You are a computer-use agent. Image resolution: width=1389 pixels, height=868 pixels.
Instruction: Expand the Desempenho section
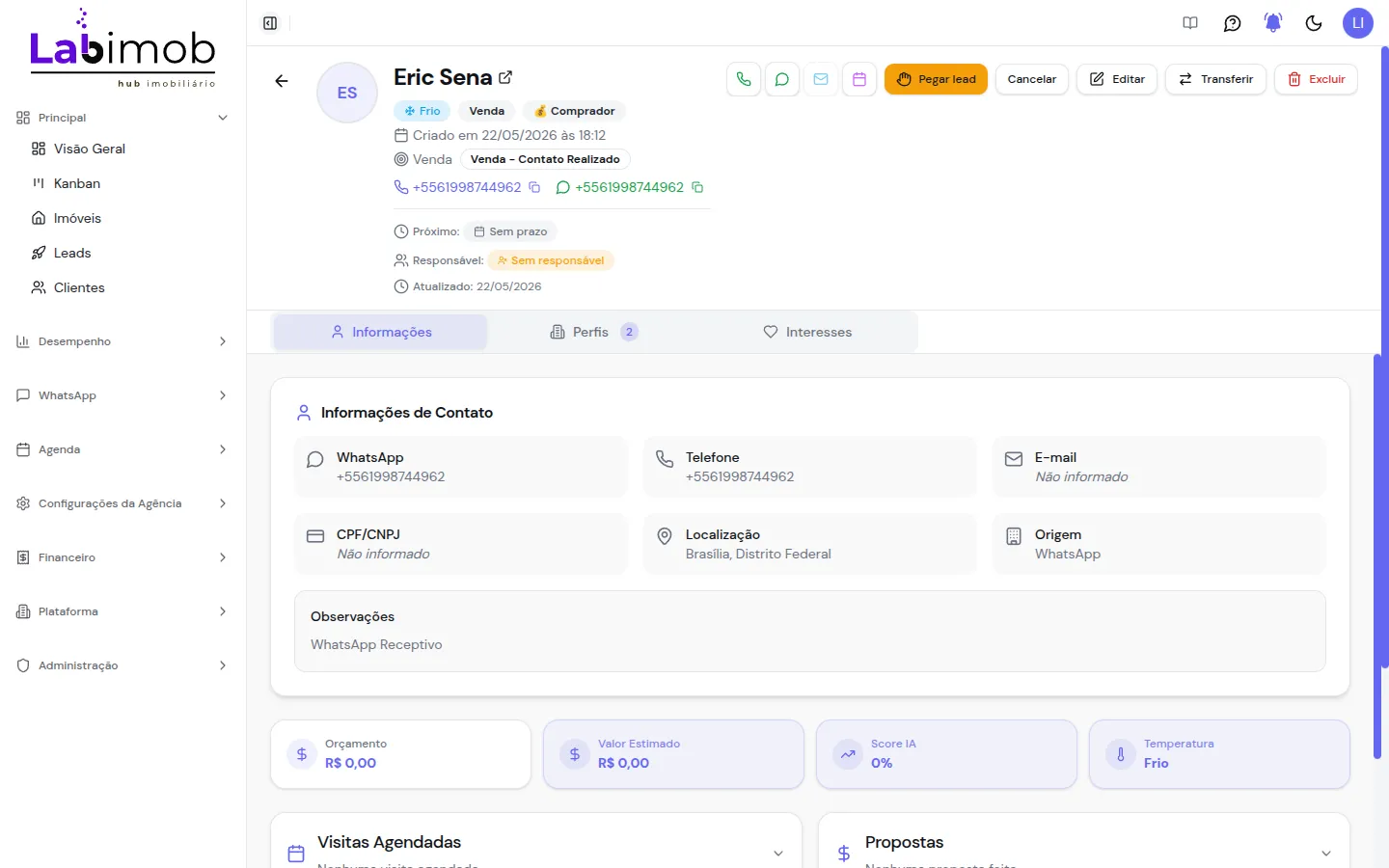tap(123, 341)
